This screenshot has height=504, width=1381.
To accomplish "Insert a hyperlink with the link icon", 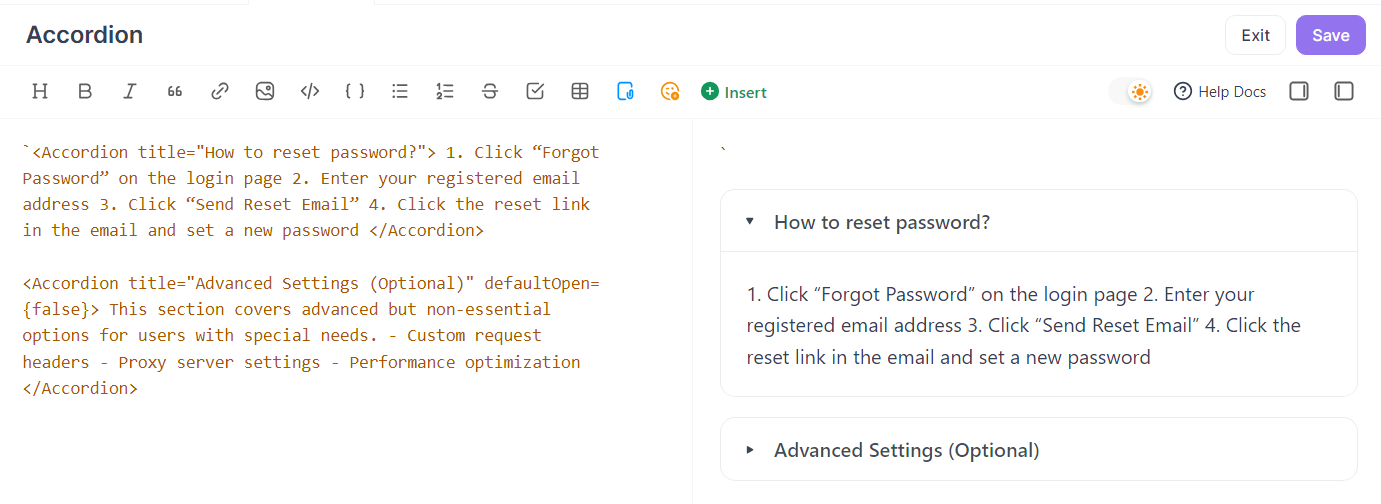I will click(x=220, y=92).
